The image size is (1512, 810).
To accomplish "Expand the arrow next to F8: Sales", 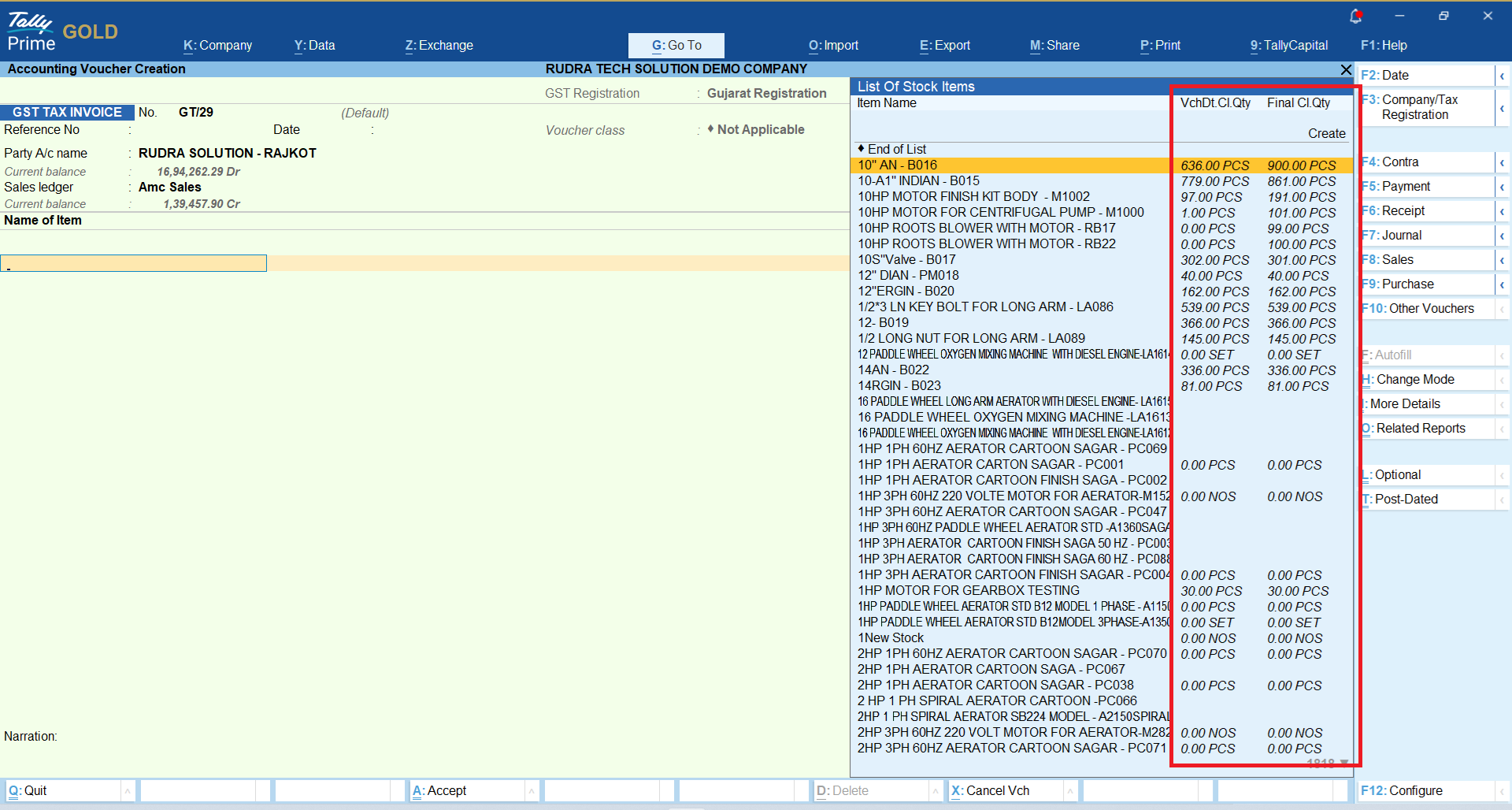I will (x=1503, y=260).
